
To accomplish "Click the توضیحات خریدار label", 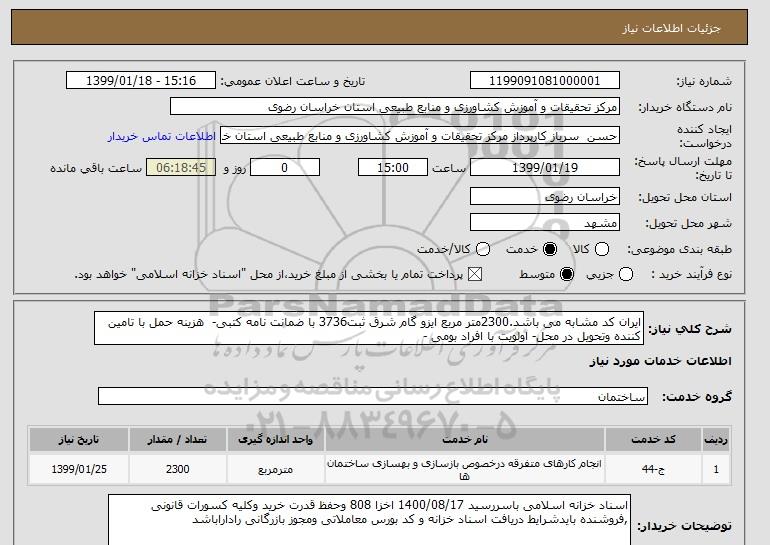I will coord(684,526).
